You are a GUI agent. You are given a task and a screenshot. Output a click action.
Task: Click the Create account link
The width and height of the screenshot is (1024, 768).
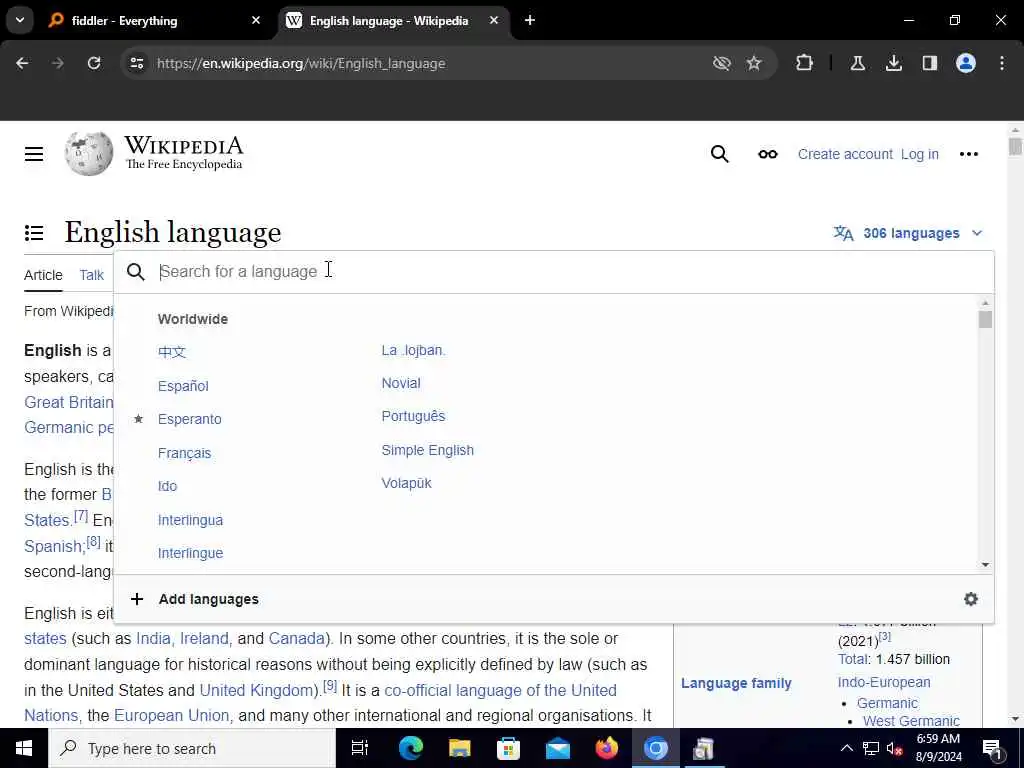pyautogui.click(x=845, y=154)
